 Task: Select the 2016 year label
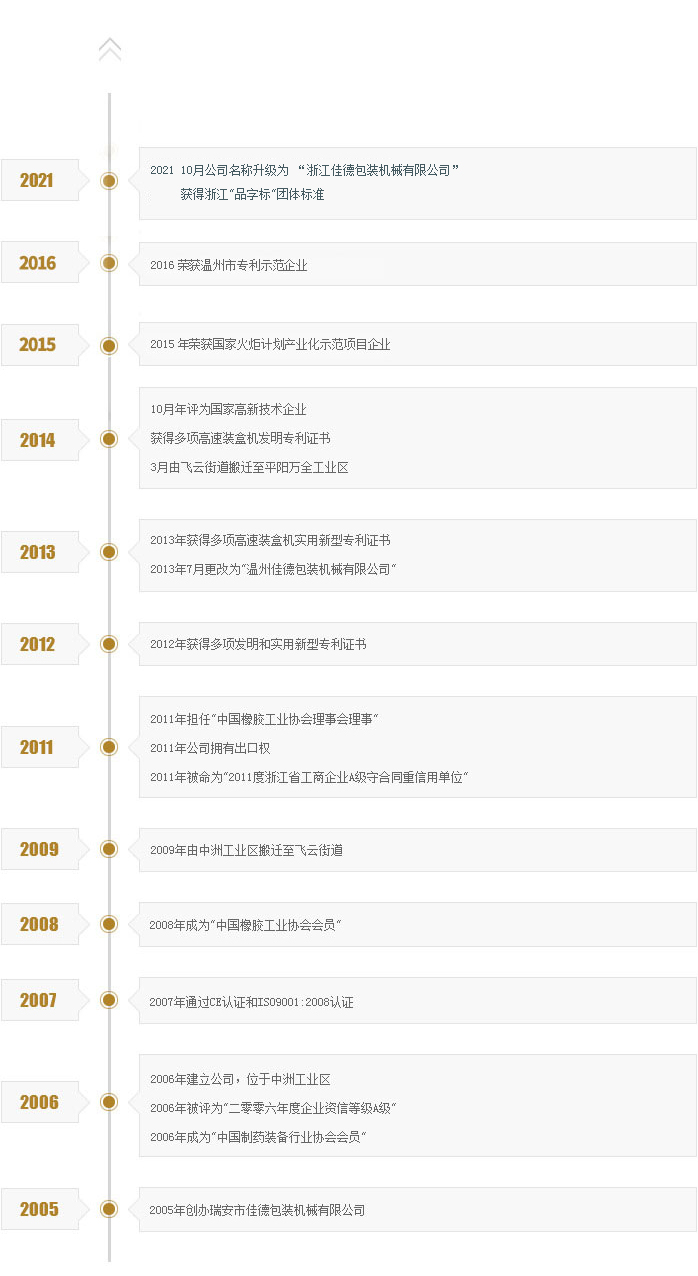[x=37, y=263]
